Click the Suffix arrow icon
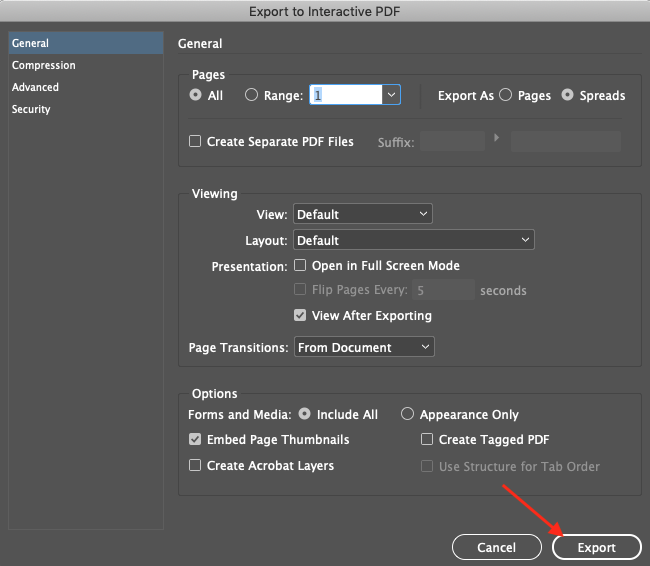Viewport: 650px width, 566px height. click(x=497, y=137)
